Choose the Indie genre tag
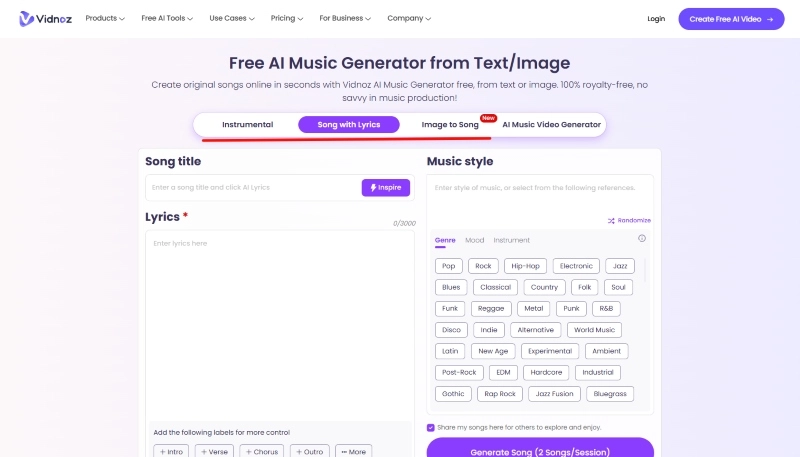 tap(489, 330)
